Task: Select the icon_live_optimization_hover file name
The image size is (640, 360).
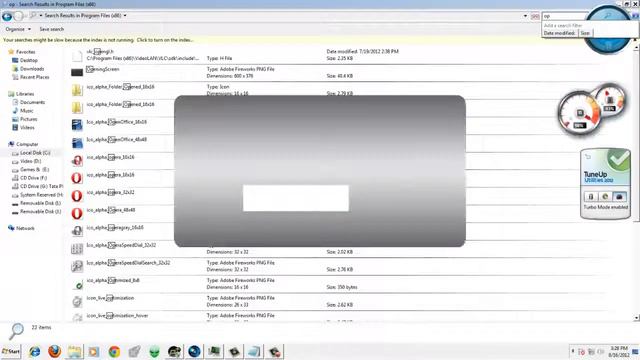Action: click(117, 316)
